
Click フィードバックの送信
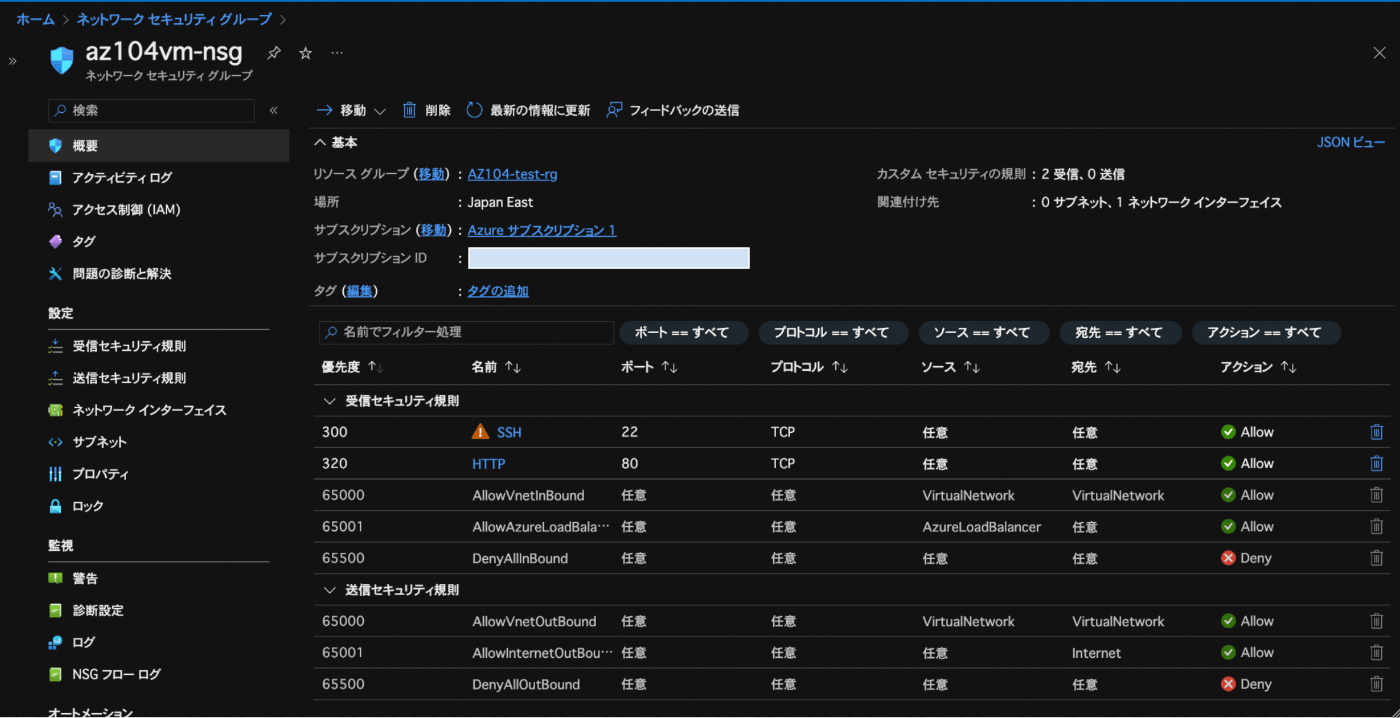673,110
